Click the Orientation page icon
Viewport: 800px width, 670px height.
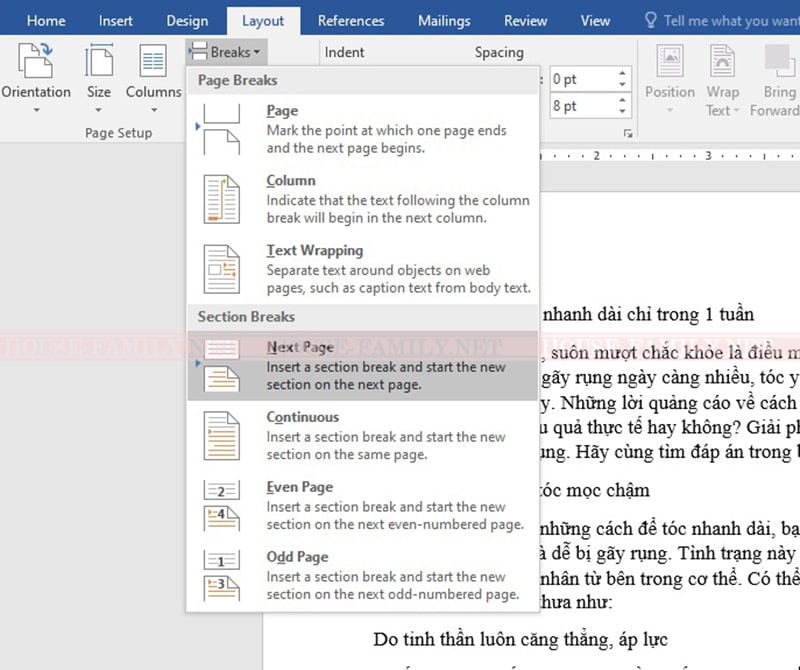coord(35,61)
